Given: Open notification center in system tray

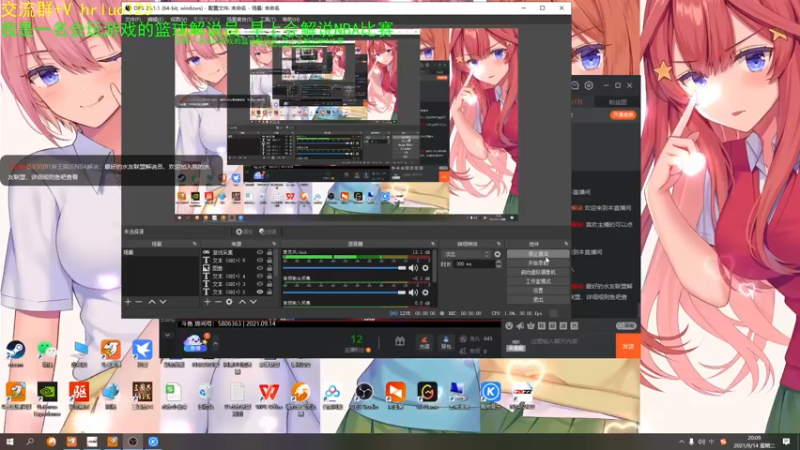Looking at the screenshot, I should [786, 442].
